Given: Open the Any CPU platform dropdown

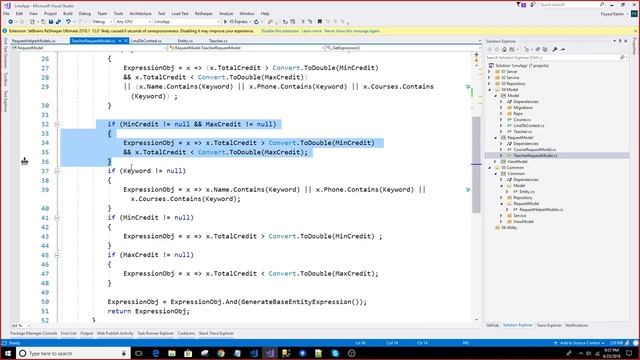Looking at the screenshot, I should (x=133, y=22).
